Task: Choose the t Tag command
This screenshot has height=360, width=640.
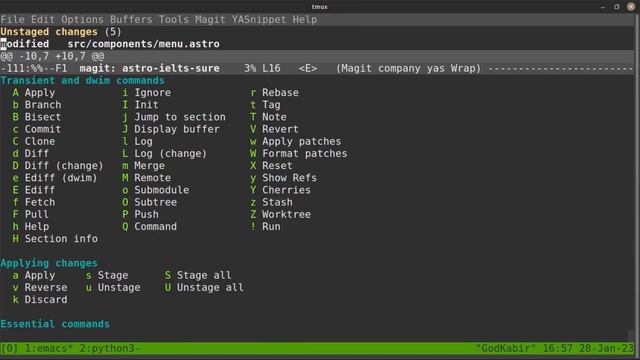Action: tap(265, 105)
